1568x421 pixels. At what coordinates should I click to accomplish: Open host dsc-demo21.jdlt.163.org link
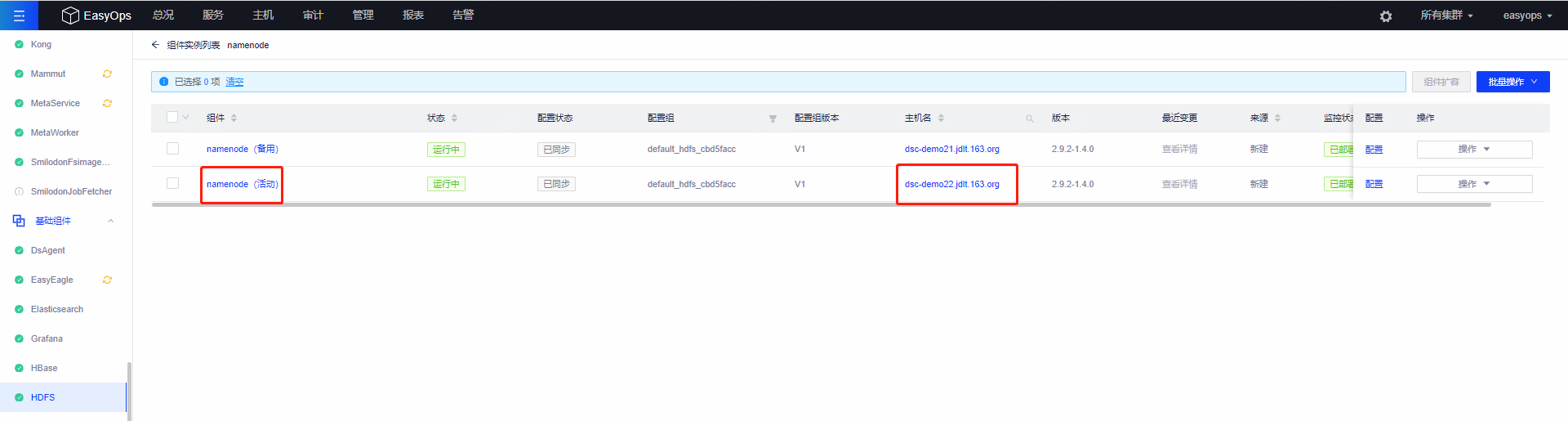coord(952,149)
